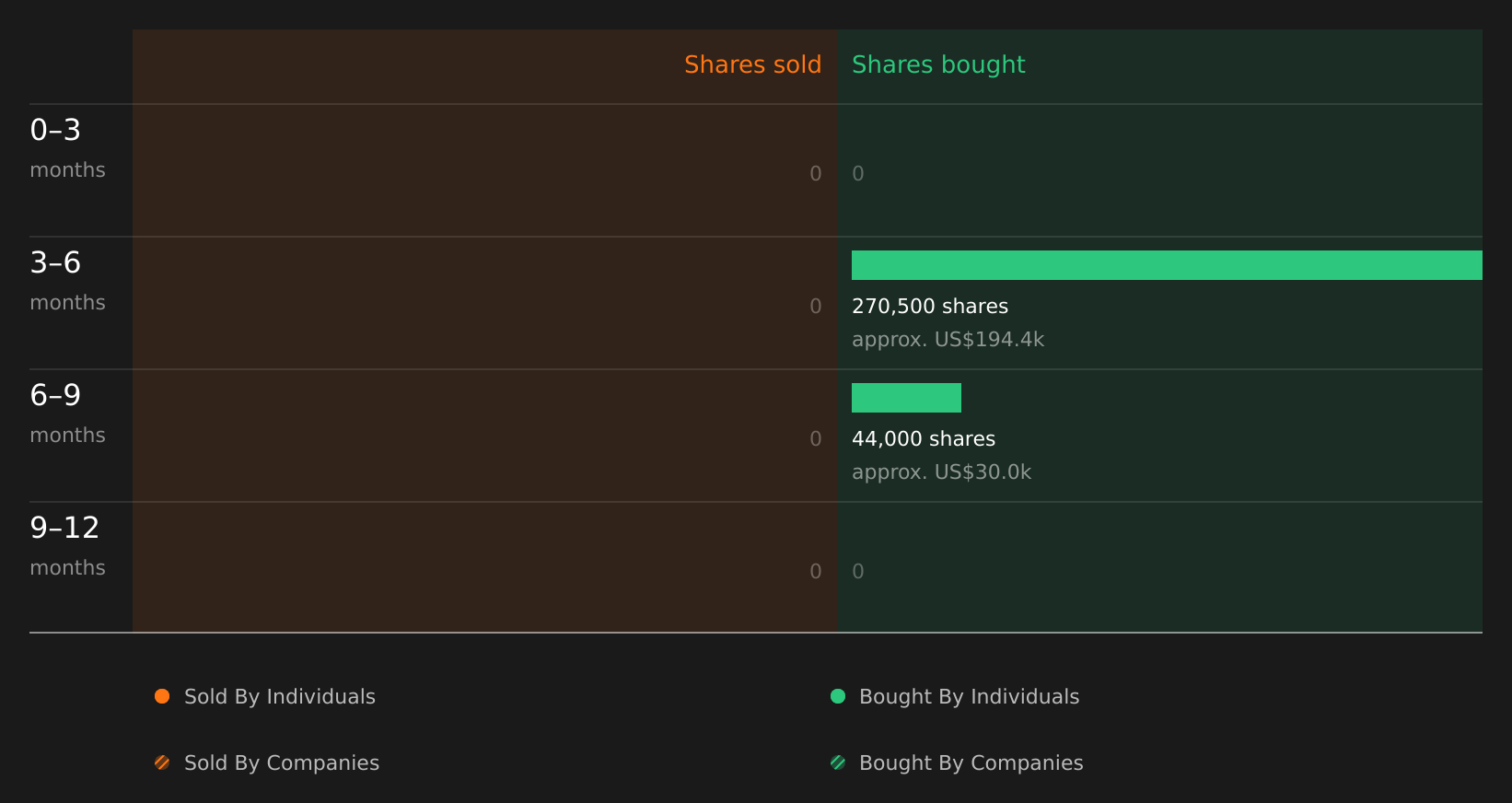1512x803 pixels.
Task: Click the Shares bought column header
Action: (x=938, y=64)
